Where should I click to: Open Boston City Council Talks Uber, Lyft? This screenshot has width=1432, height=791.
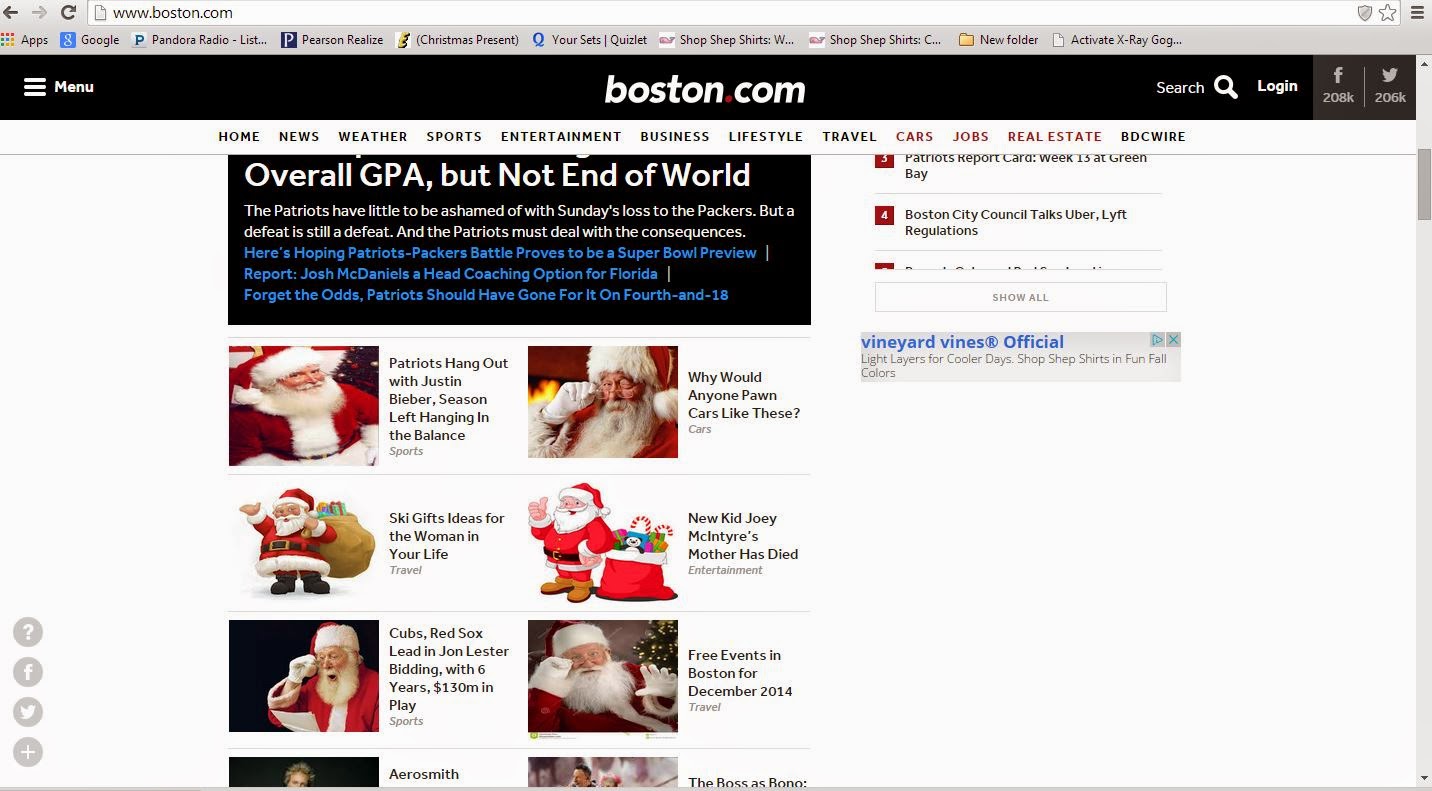tap(1016, 222)
